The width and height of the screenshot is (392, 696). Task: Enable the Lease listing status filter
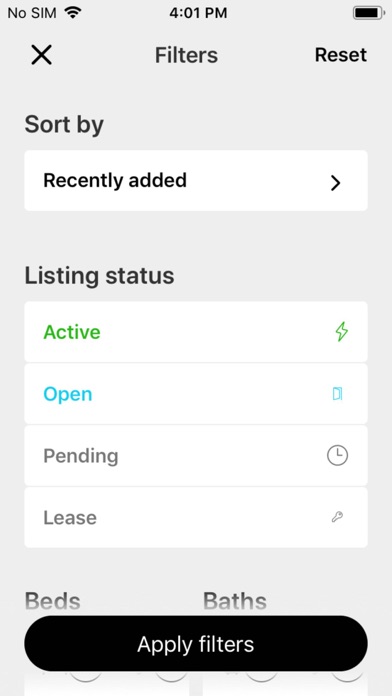[196, 517]
